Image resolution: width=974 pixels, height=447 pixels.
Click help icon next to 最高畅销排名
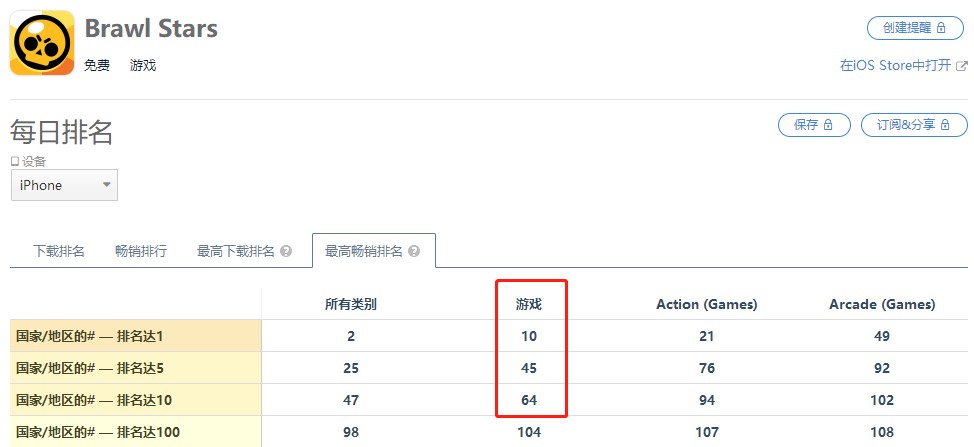coord(414,251)
